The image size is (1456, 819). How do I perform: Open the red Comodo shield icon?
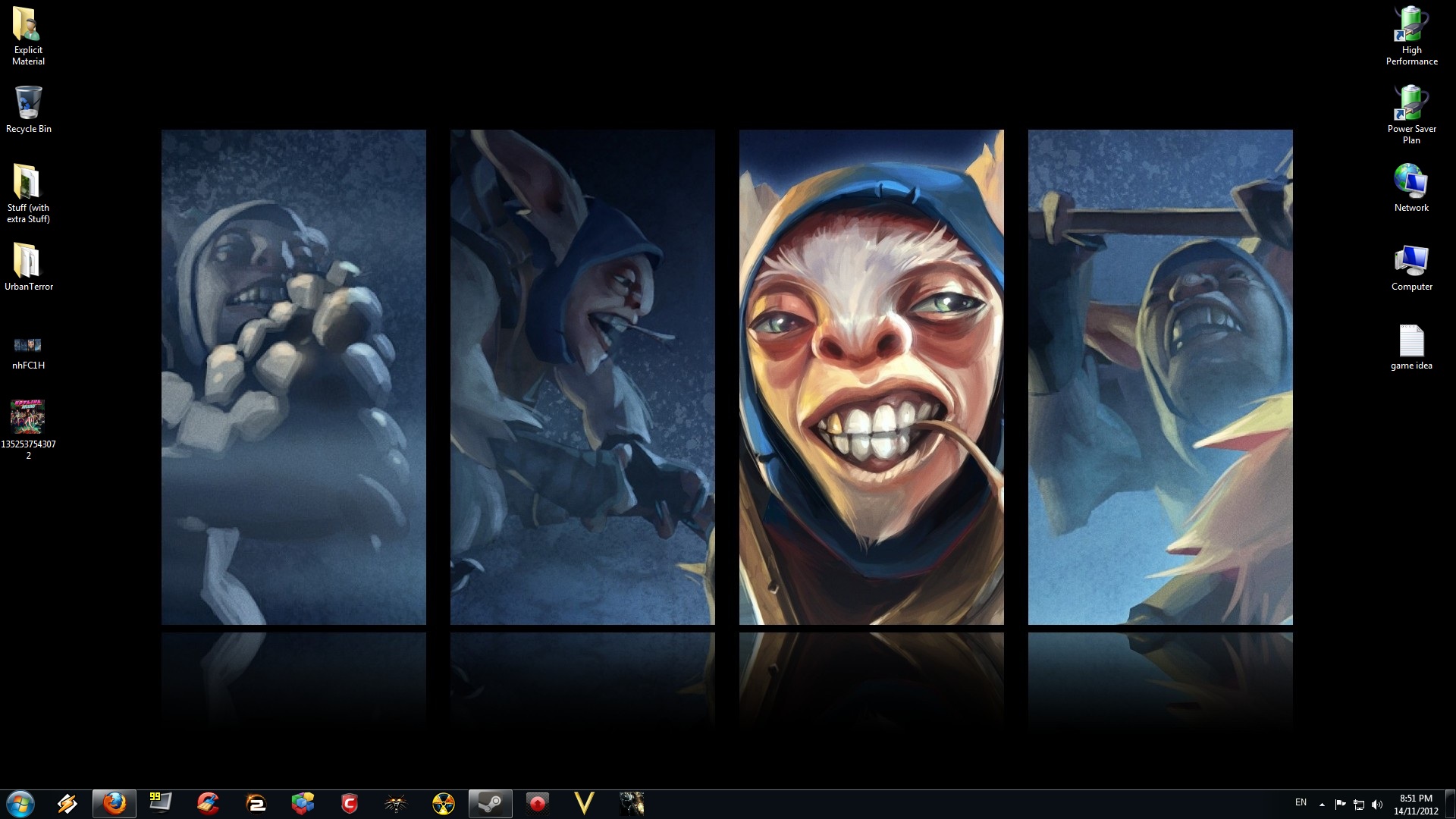tap(350, 804)
